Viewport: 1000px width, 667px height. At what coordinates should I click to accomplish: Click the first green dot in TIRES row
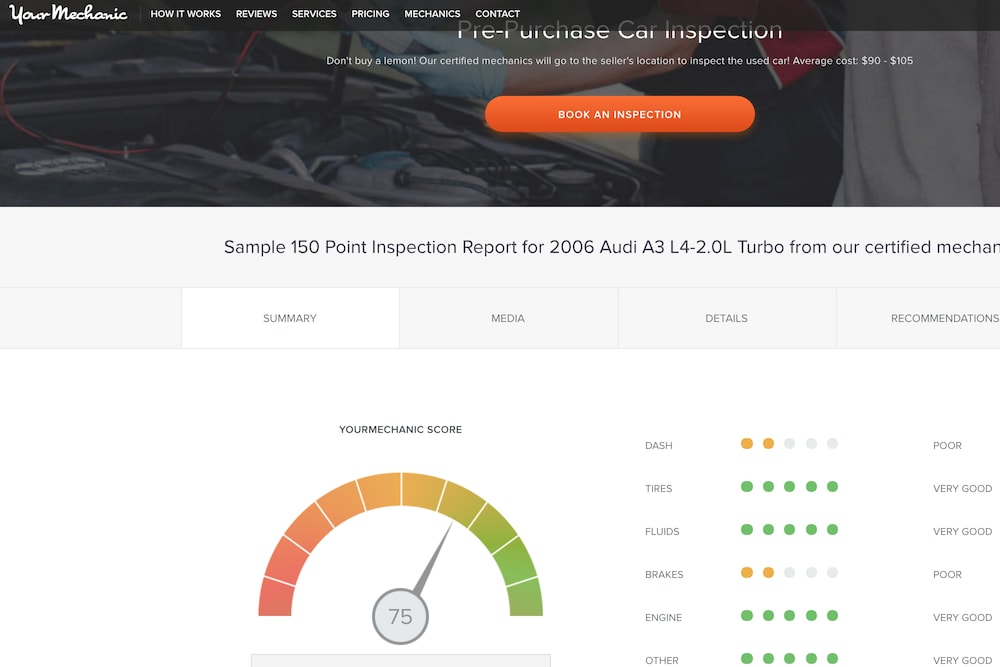pyautogui.click(x=747, y=487)
